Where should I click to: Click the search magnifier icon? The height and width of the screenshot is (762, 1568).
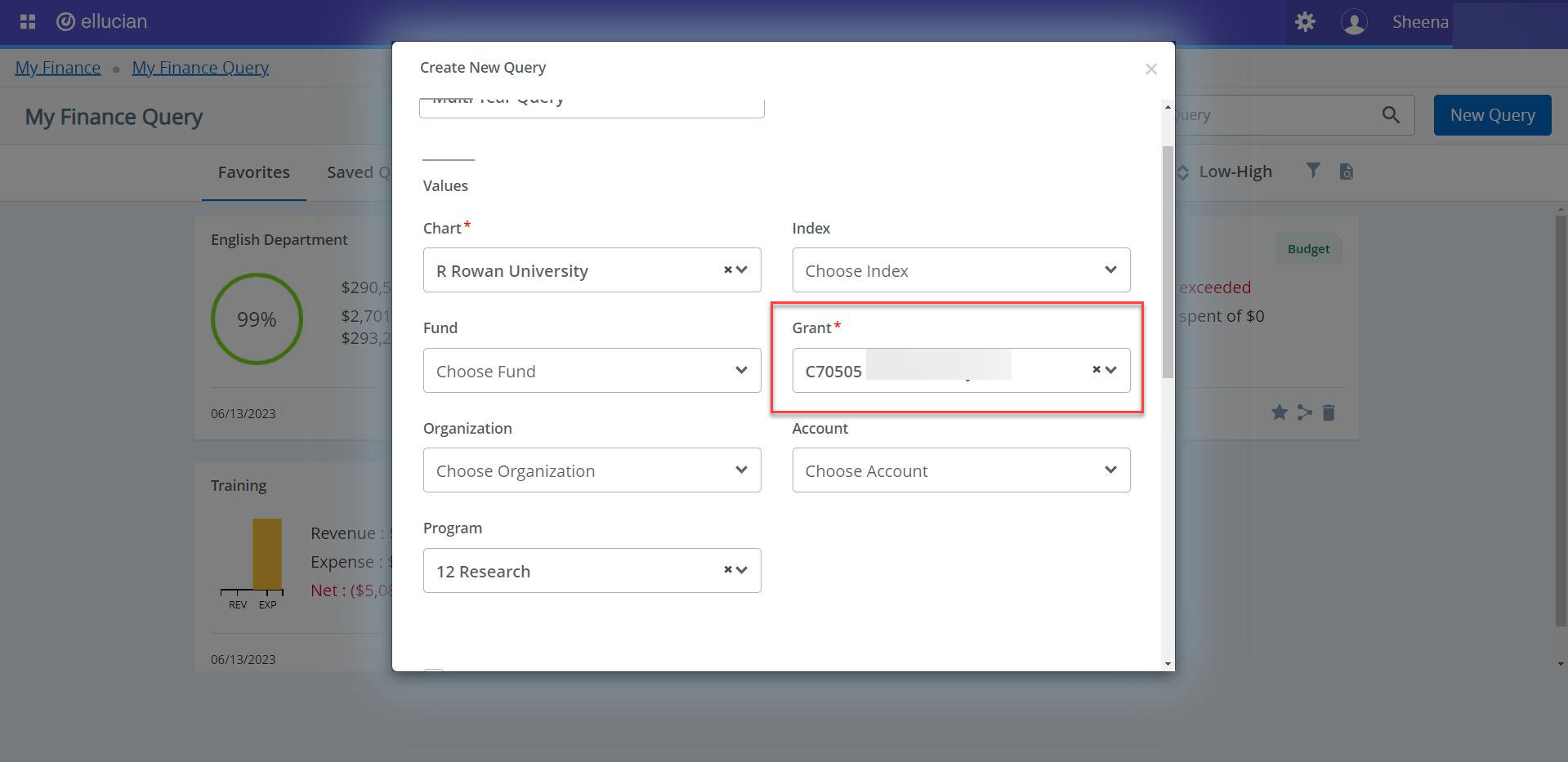point(1391,115)
